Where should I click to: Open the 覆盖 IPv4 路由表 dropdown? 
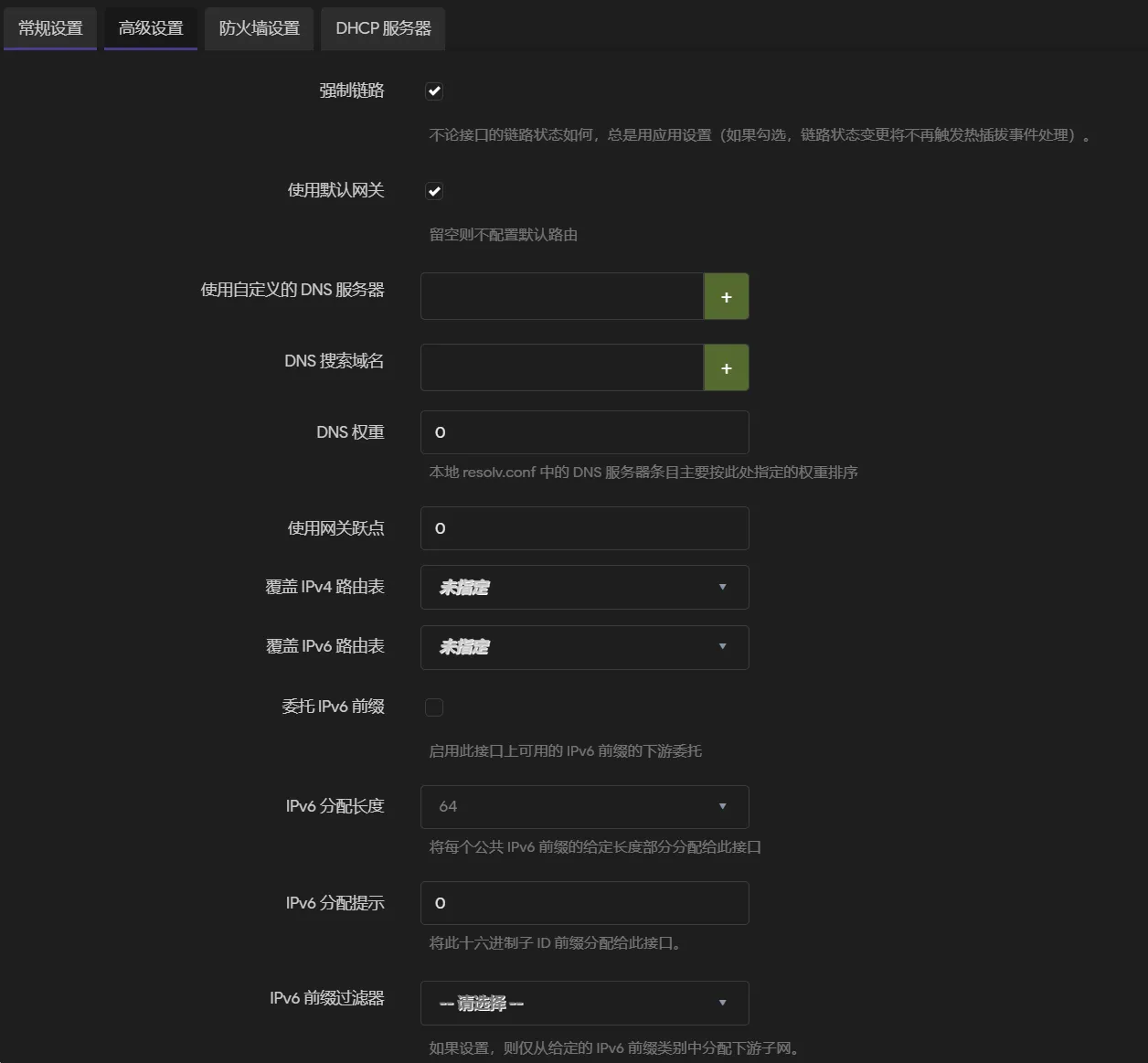coord(583,588)
